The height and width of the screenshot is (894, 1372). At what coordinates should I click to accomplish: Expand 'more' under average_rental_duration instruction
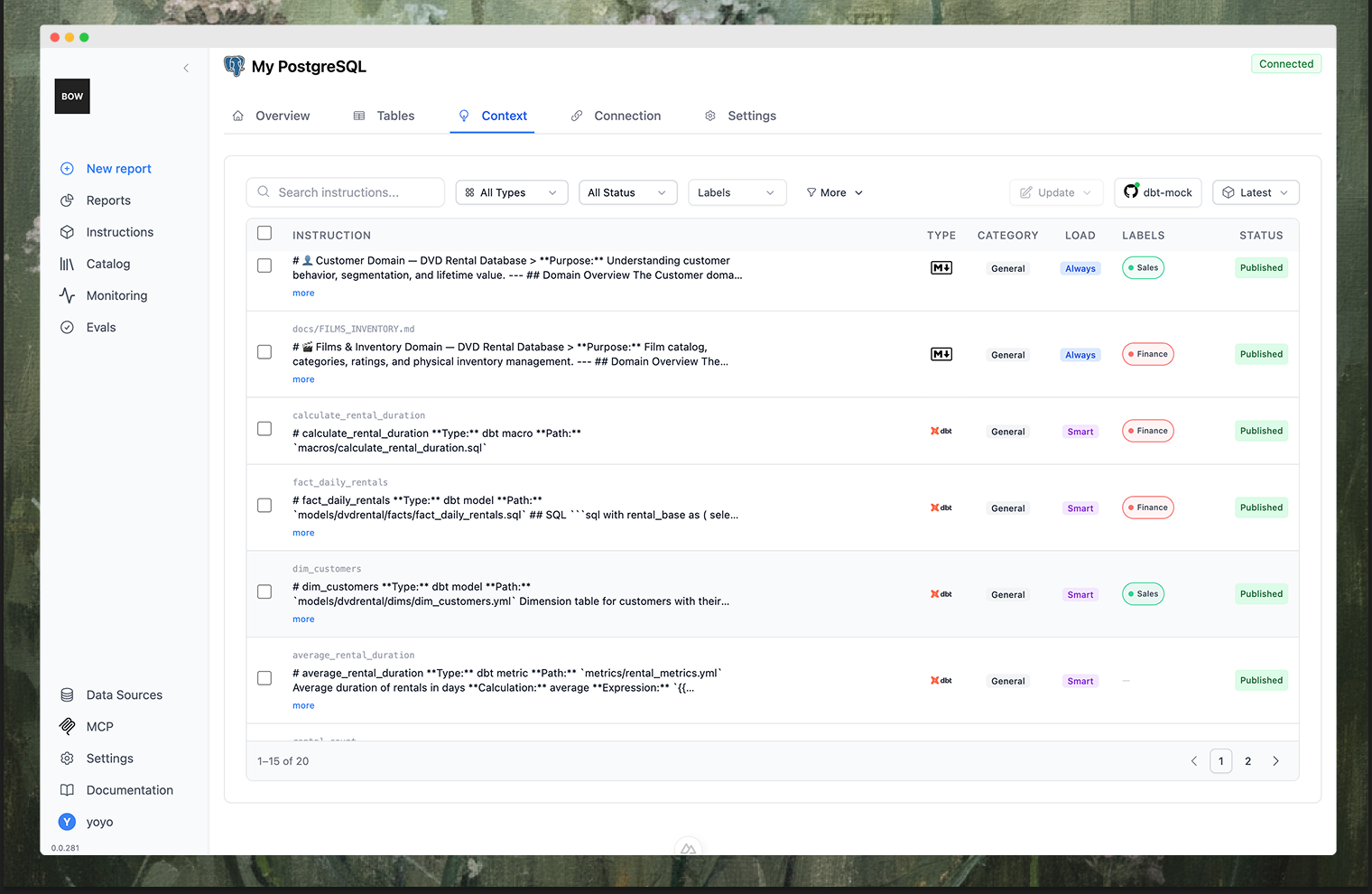coord(303,706)
